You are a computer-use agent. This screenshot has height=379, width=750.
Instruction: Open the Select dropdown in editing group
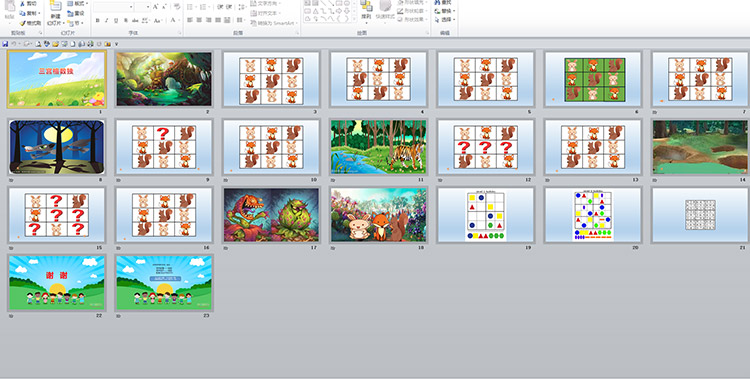(x=445, y=20)
